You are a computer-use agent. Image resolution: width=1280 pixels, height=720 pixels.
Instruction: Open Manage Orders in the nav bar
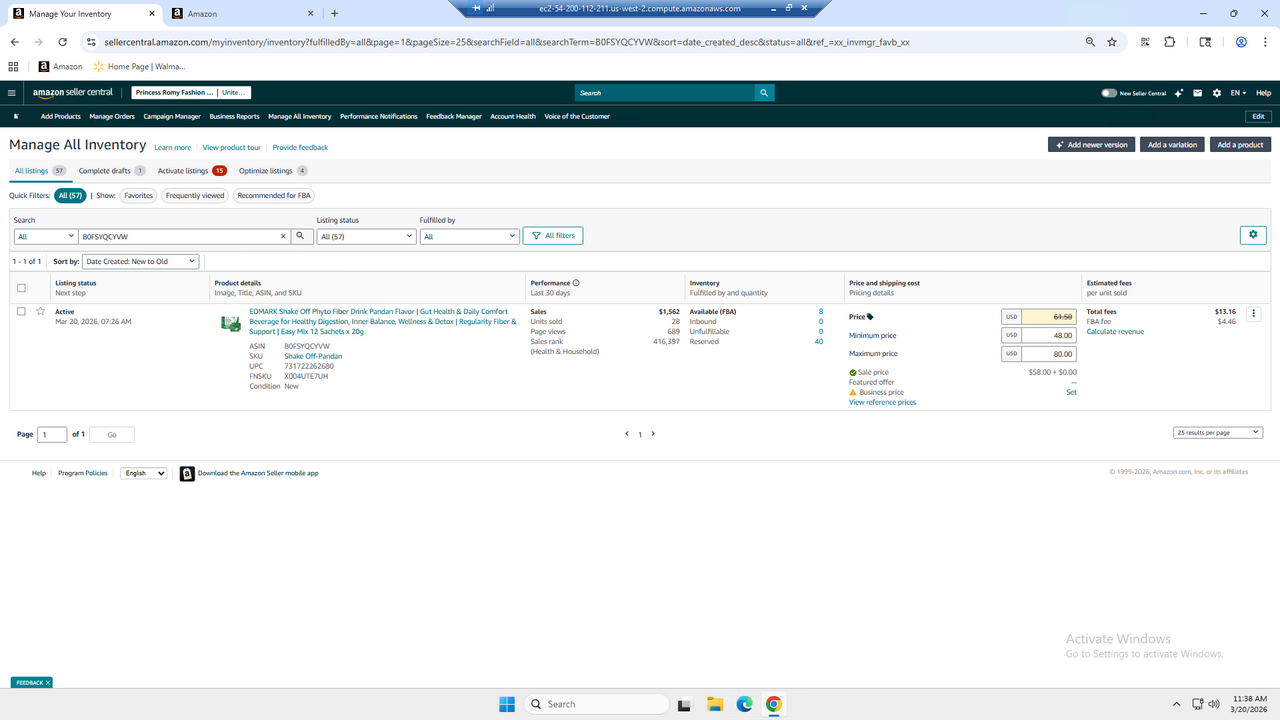(112, 116)
